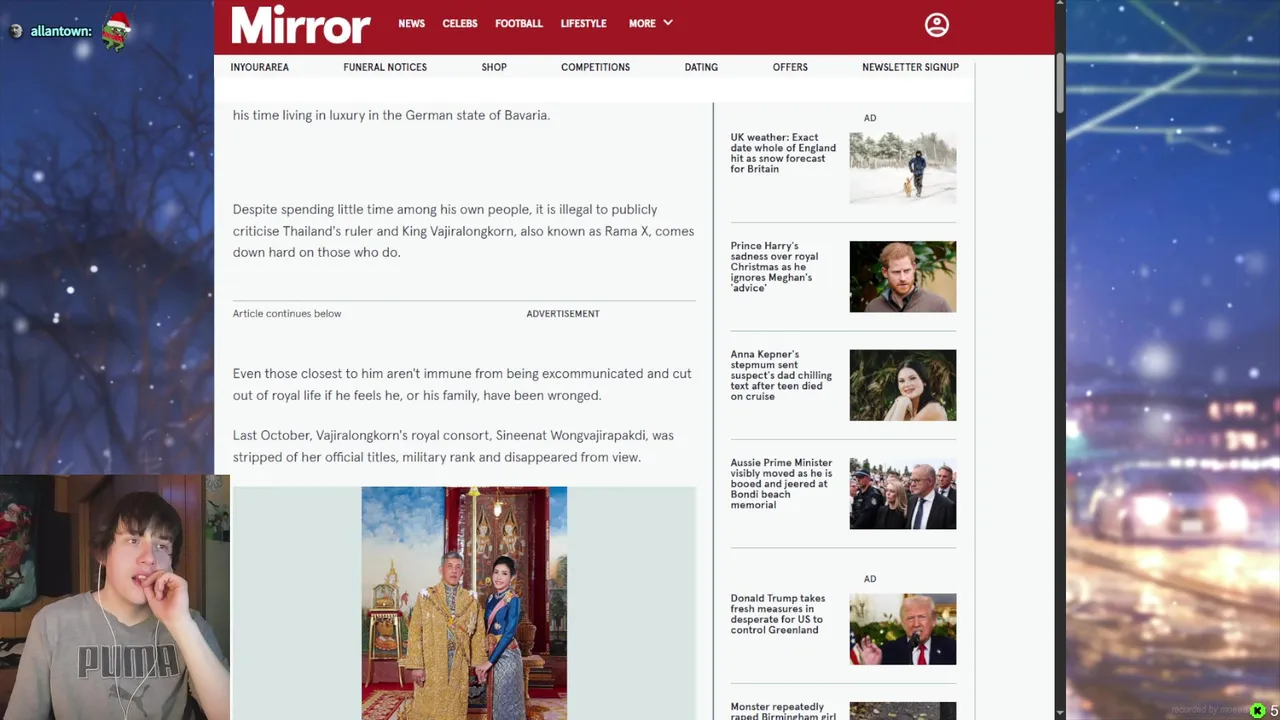
Task: Click the page vertical scrollbar thumb
Action: pos(1060,84)
